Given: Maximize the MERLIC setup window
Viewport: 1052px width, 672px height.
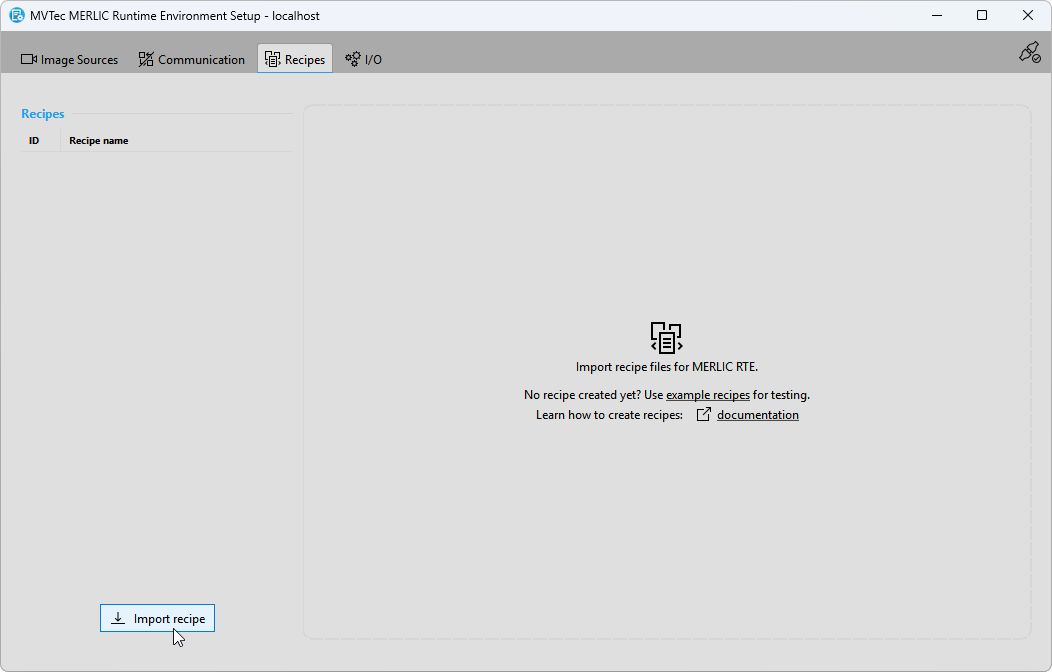Looking at the screenshot, I should pyautogui.click(x=982, y=16).
